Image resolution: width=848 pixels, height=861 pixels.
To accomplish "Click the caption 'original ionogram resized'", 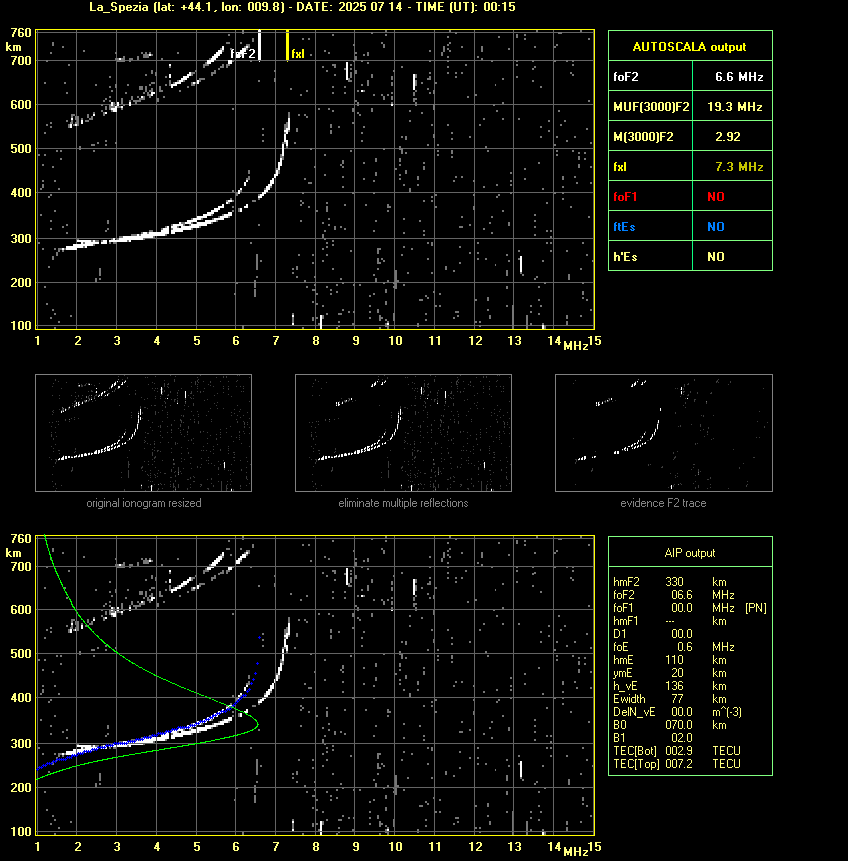I will tap(144, 503).
